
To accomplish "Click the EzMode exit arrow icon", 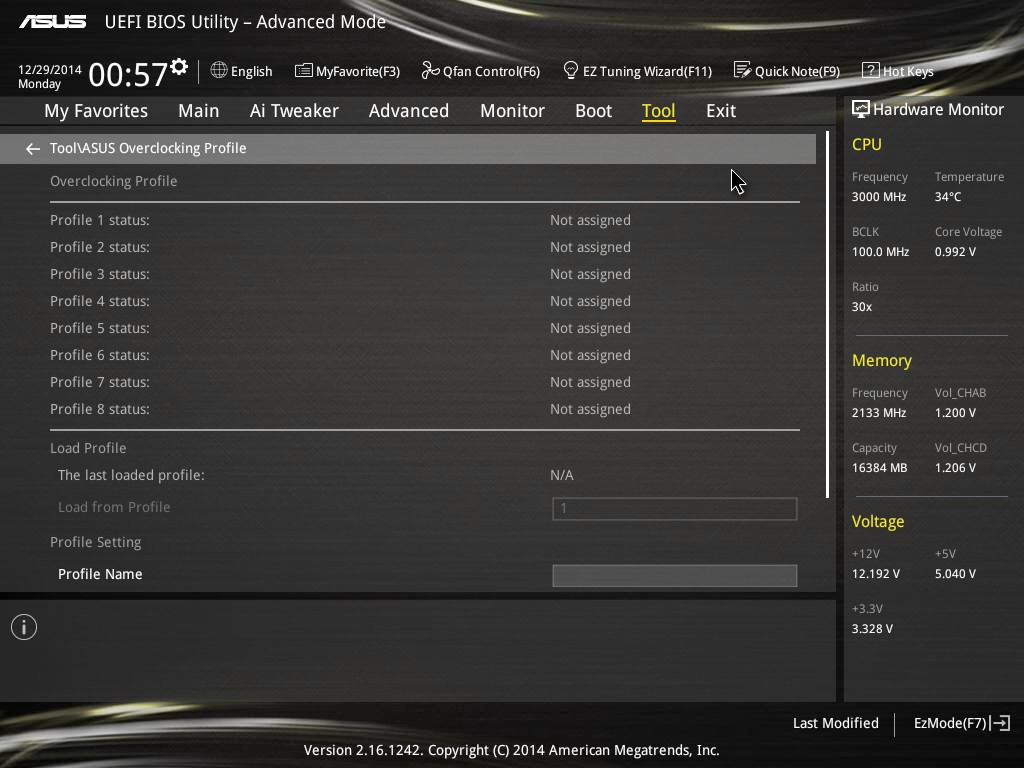I will 1000,723.
